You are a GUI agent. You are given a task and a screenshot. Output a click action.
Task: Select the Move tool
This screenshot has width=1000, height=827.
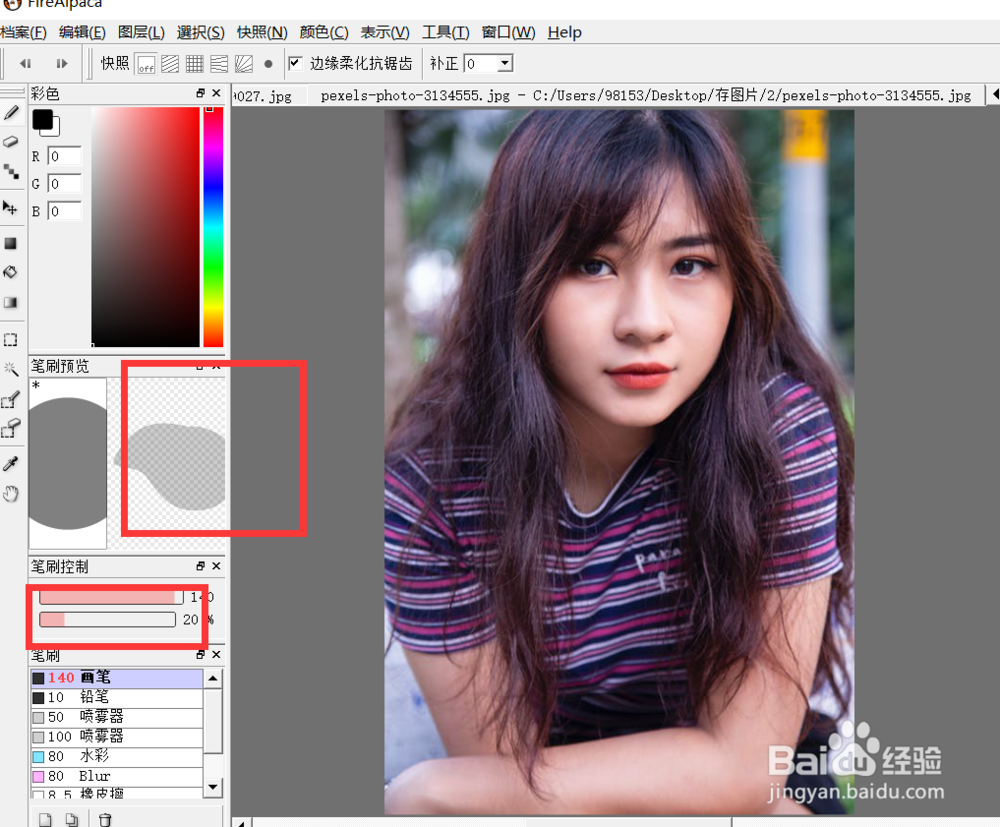tap(11, 208)
